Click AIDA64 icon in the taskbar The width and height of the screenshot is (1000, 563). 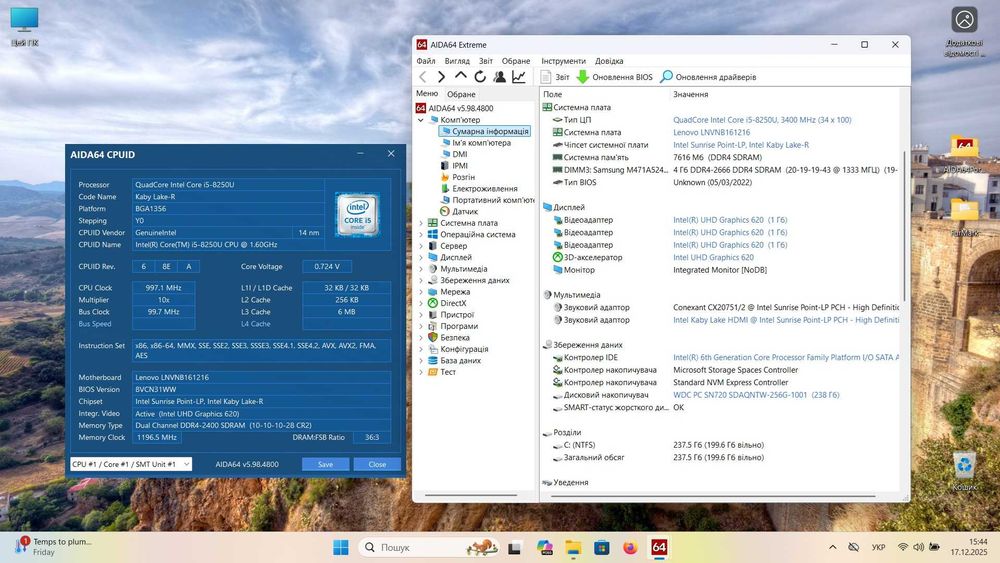click(x=659, y=547)
